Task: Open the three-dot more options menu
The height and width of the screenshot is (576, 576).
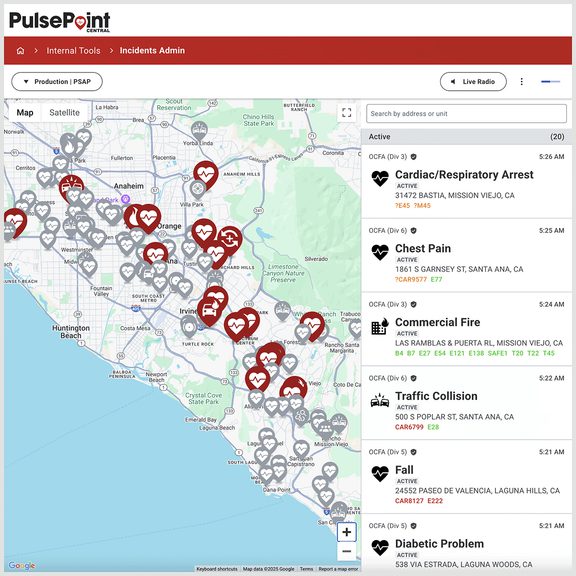Action: (522, 82)
